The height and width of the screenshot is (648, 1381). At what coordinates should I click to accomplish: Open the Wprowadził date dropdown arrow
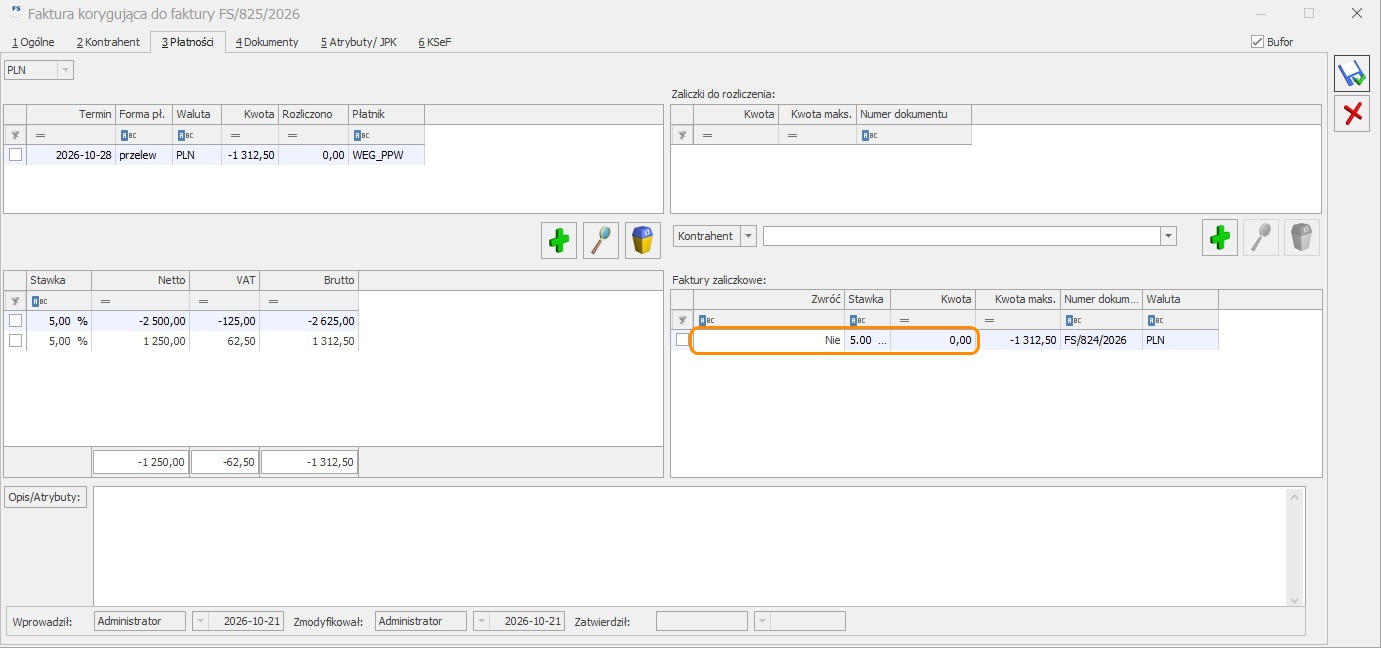200,621
